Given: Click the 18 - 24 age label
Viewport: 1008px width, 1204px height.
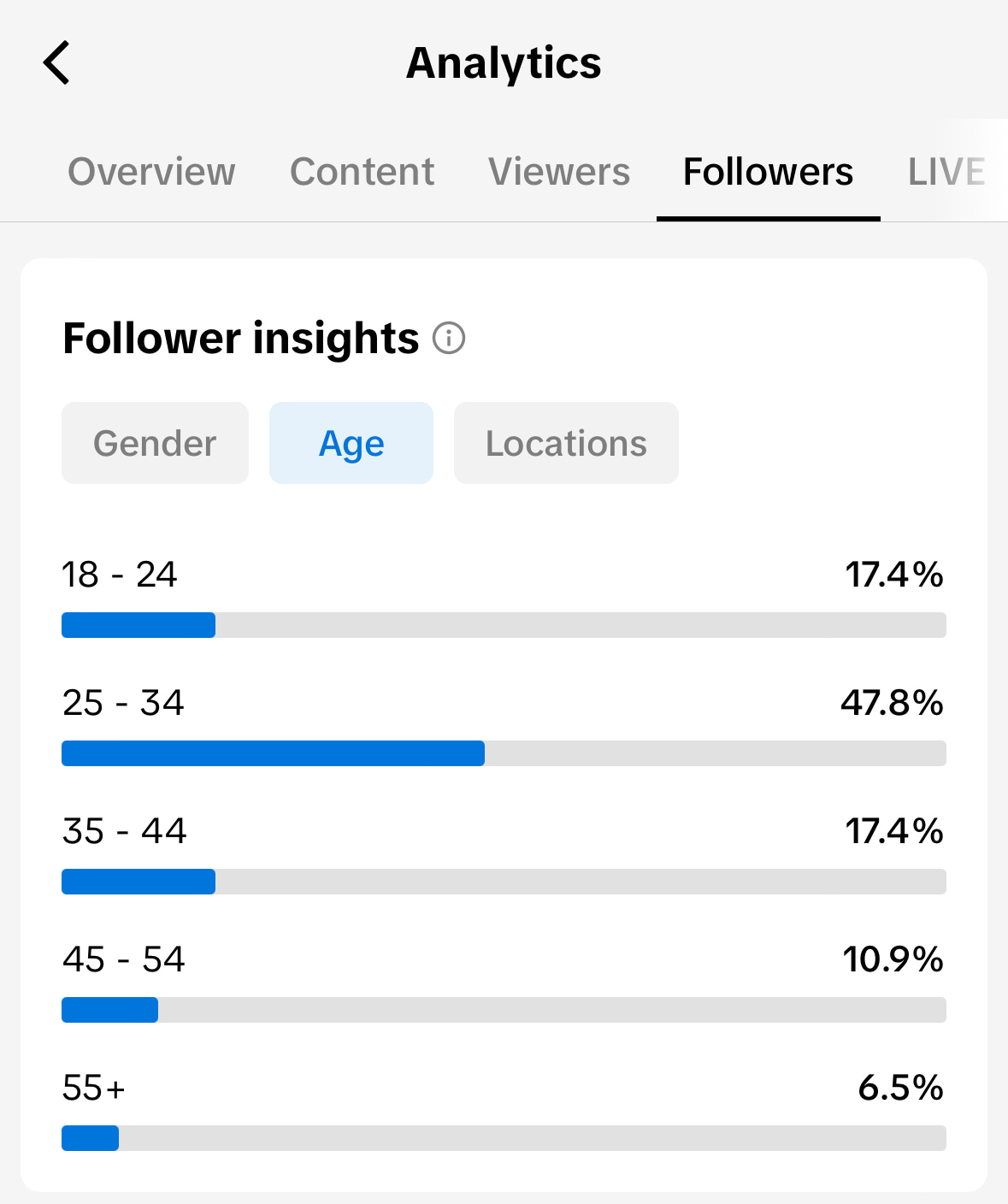Looking at the screenshot, I should pyautogui.click(x=119, y=575).
